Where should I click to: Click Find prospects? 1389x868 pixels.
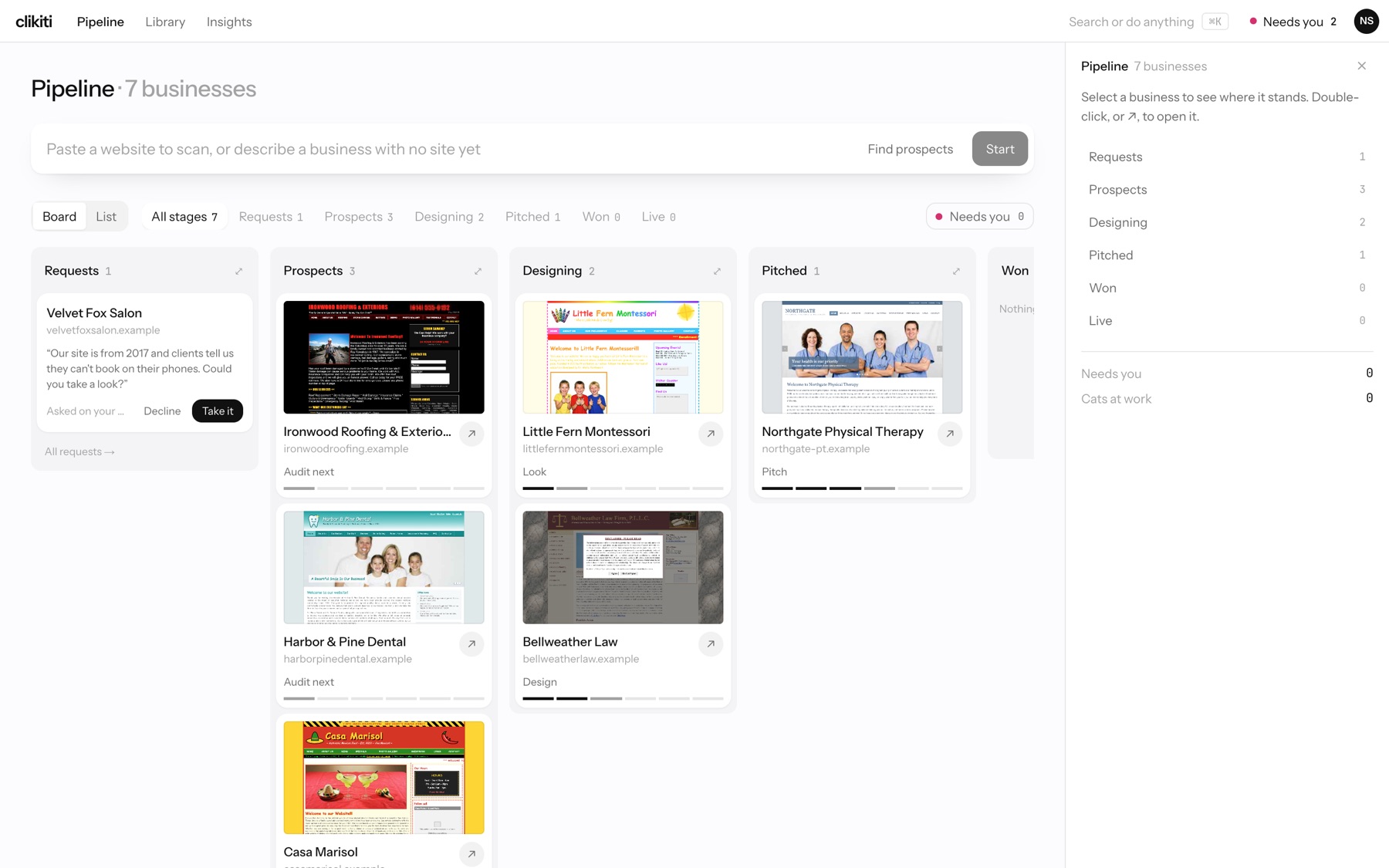[x=910, y=149]
